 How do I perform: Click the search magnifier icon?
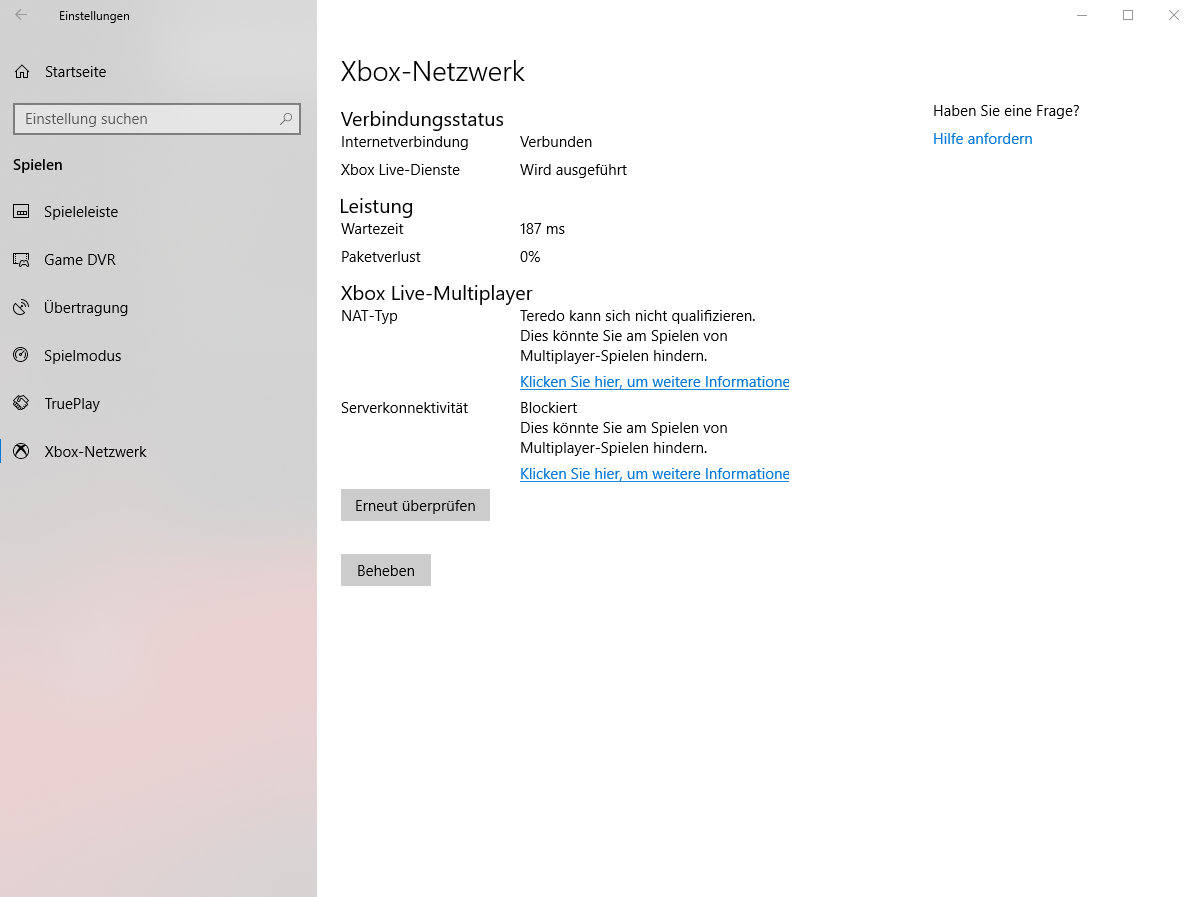(x=286, y=119)
